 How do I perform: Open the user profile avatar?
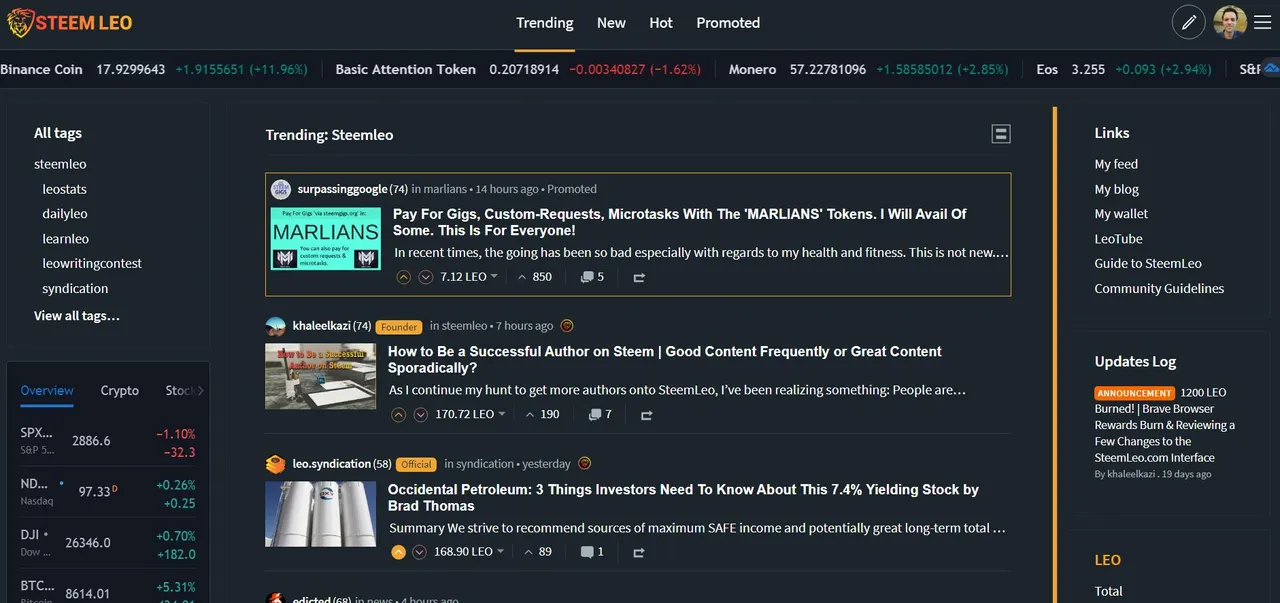pos(1230,22)
